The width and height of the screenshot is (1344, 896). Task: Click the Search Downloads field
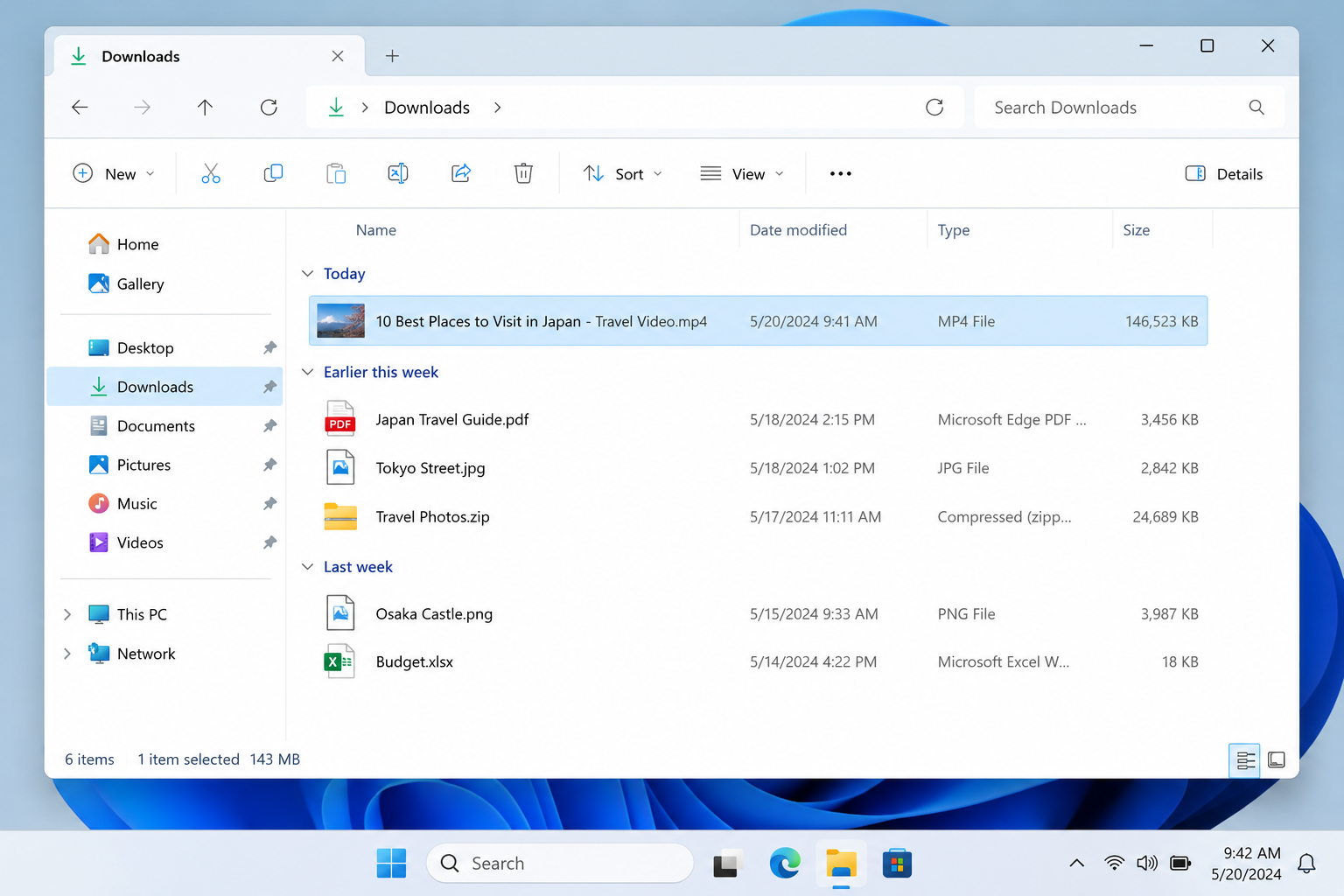[x=1130, y=107]
